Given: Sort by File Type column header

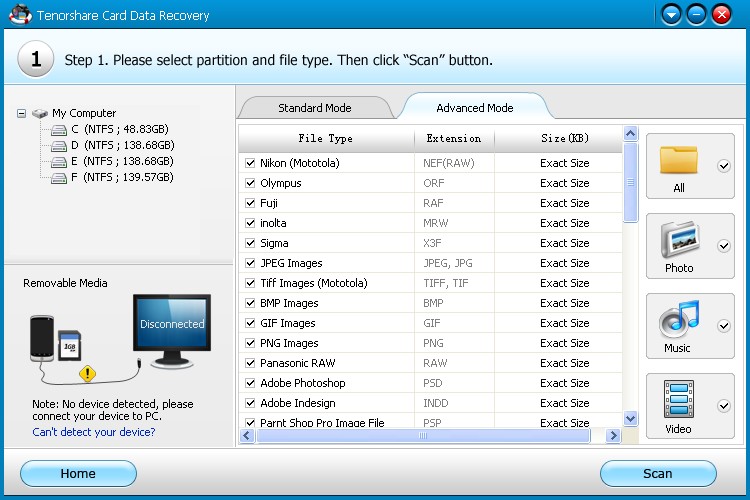Looking at the screenshot, I should point(326,139).
